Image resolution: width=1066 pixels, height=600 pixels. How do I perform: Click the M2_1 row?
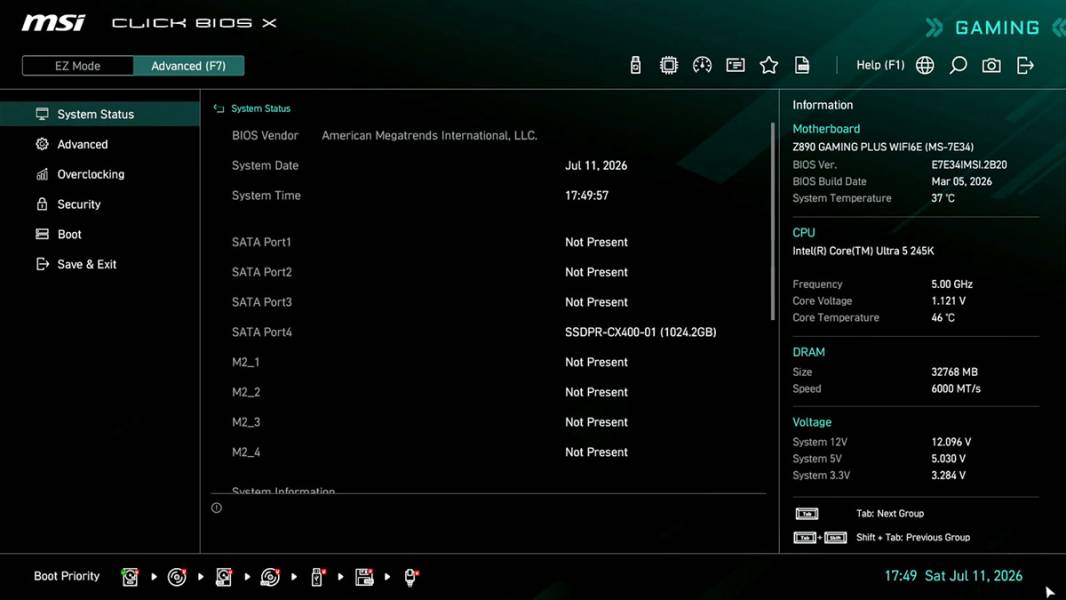point(489,361)
